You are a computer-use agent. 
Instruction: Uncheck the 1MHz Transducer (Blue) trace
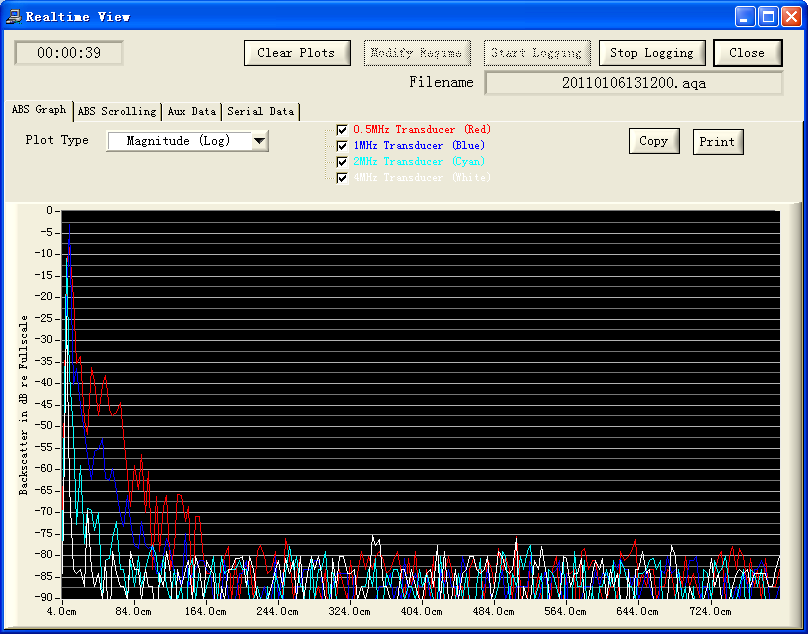point(342,145)
